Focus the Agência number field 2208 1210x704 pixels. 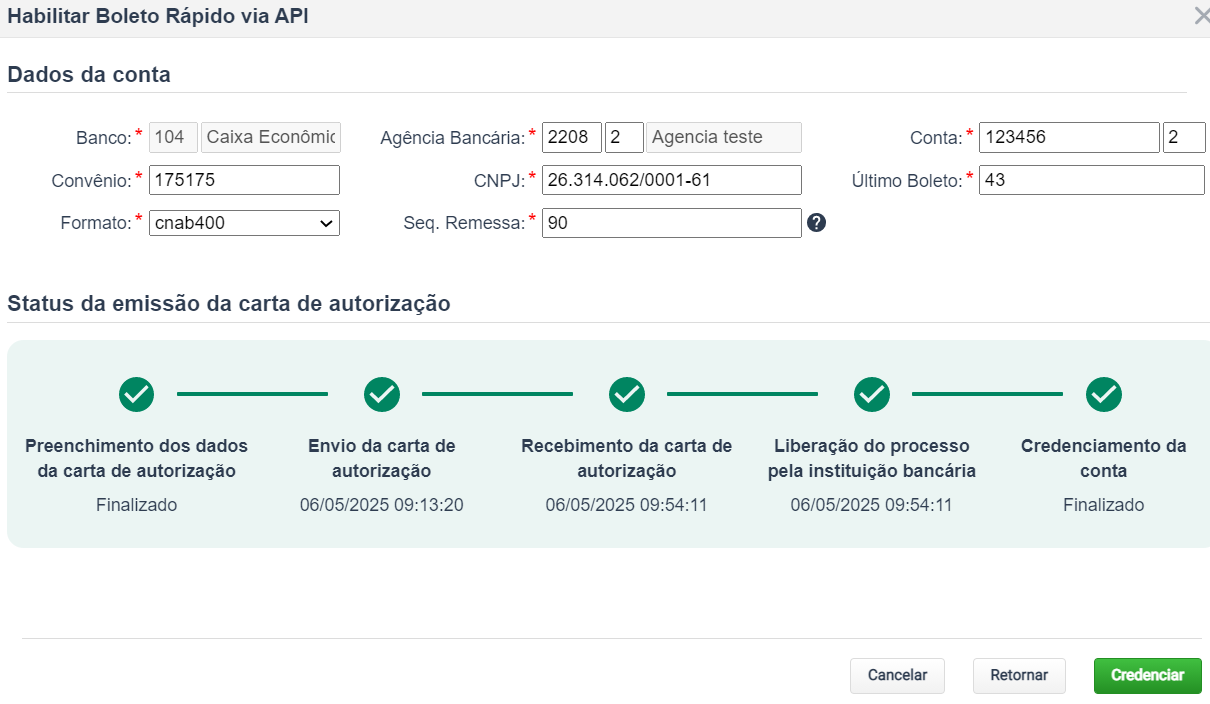(x=572, y=137)
